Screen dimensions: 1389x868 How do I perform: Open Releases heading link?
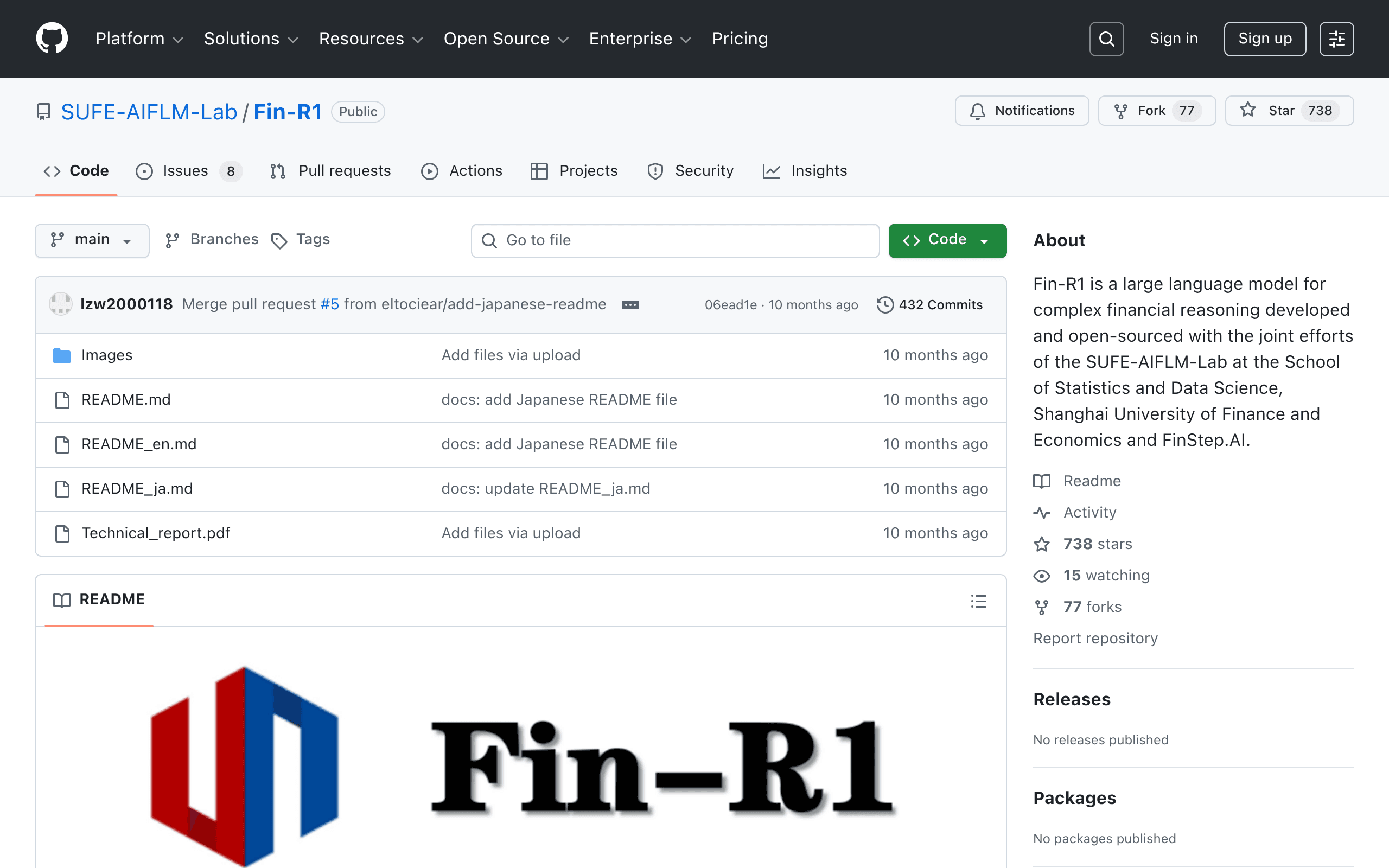tap(1072, 699)
